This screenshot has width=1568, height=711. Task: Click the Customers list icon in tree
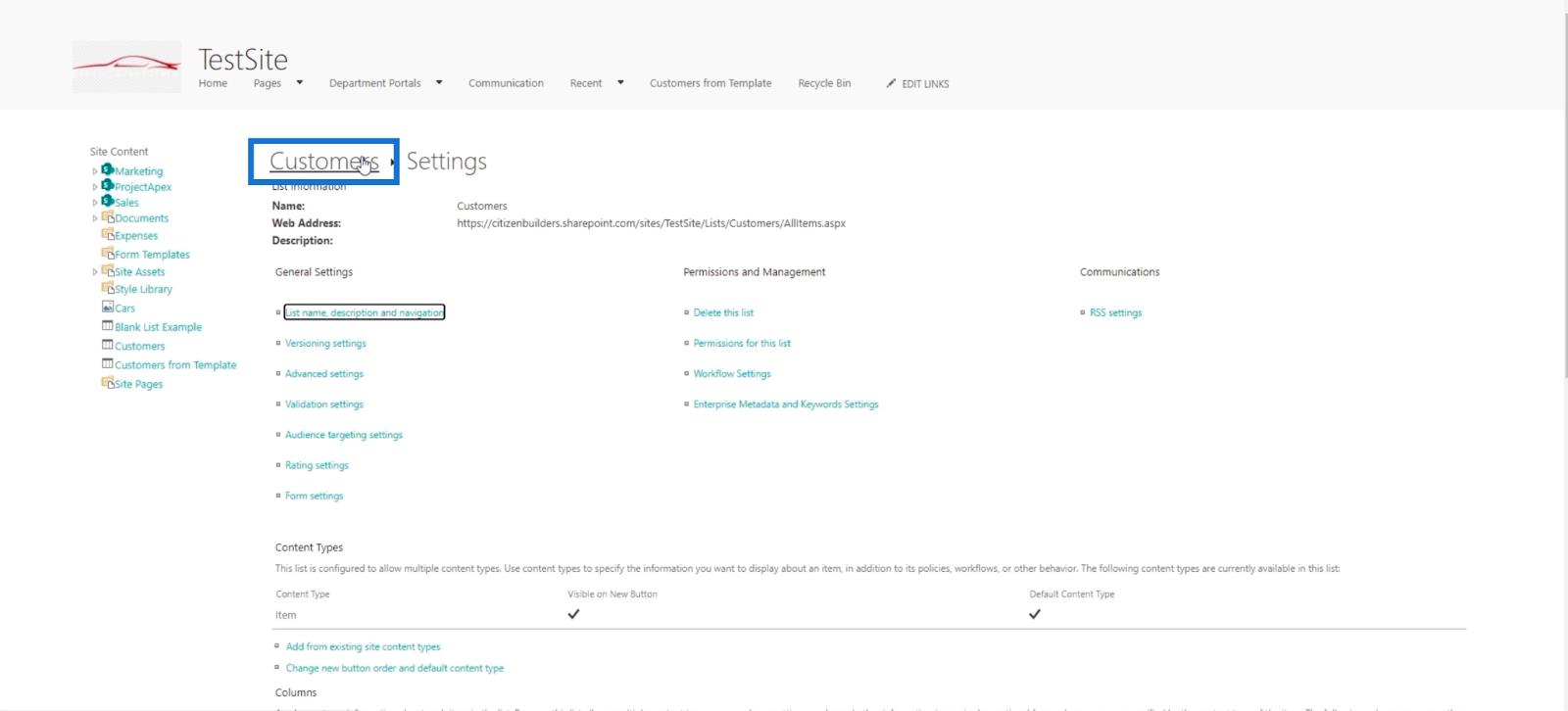click(108, 345)
